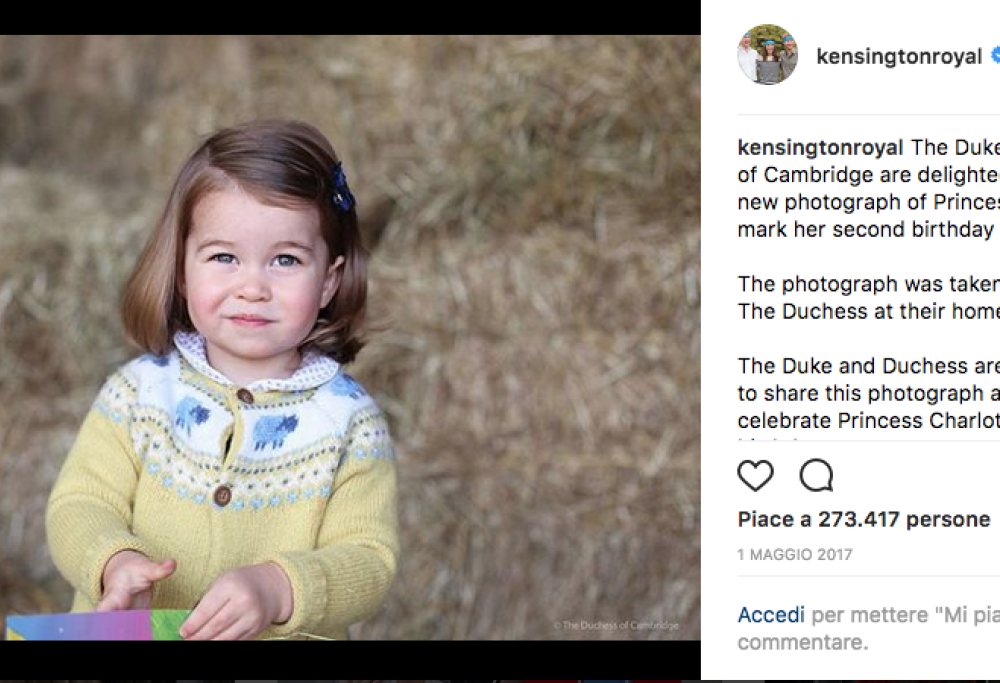The height and width of the screenshot is (683, 1000).
Task: Click the brown cardigan button
Action: tap(223, 494)
